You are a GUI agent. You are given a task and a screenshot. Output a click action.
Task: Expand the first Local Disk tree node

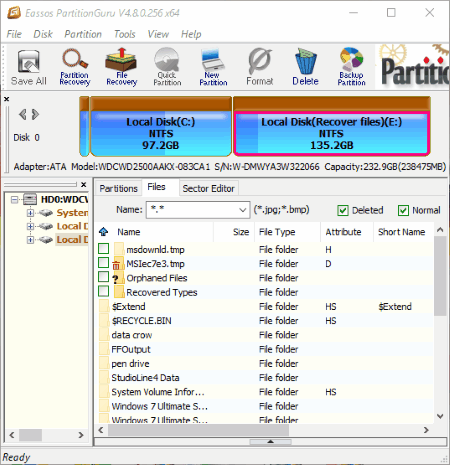(30, 226)
